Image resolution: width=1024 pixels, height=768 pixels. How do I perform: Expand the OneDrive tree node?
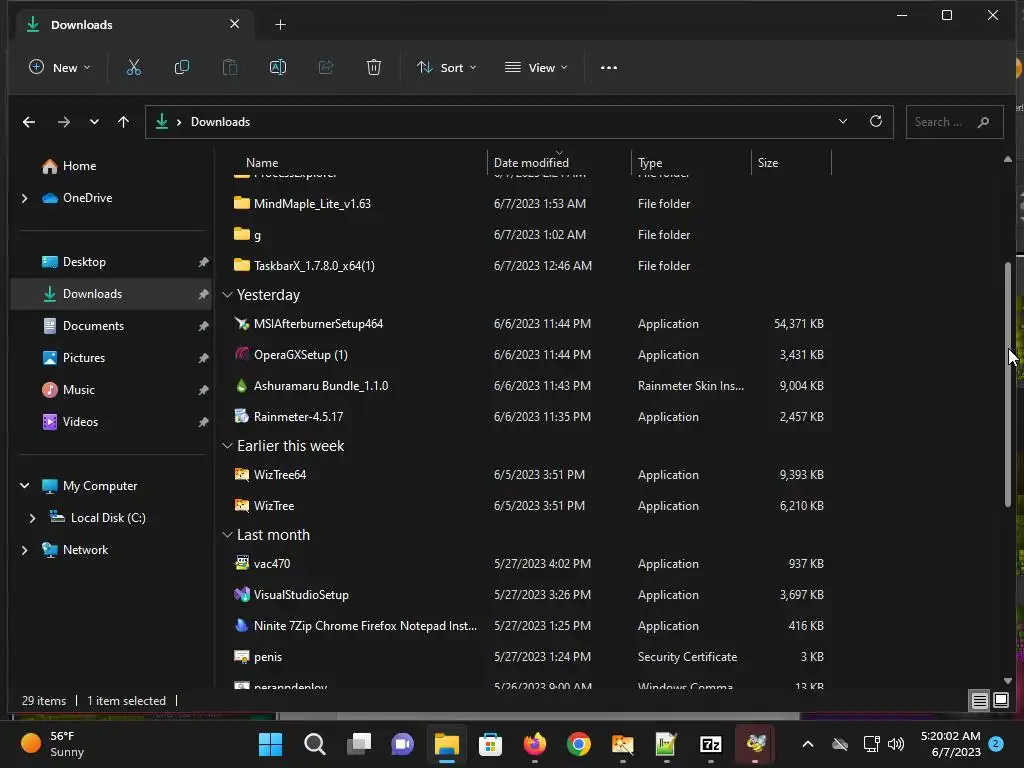tap(25, 198)
